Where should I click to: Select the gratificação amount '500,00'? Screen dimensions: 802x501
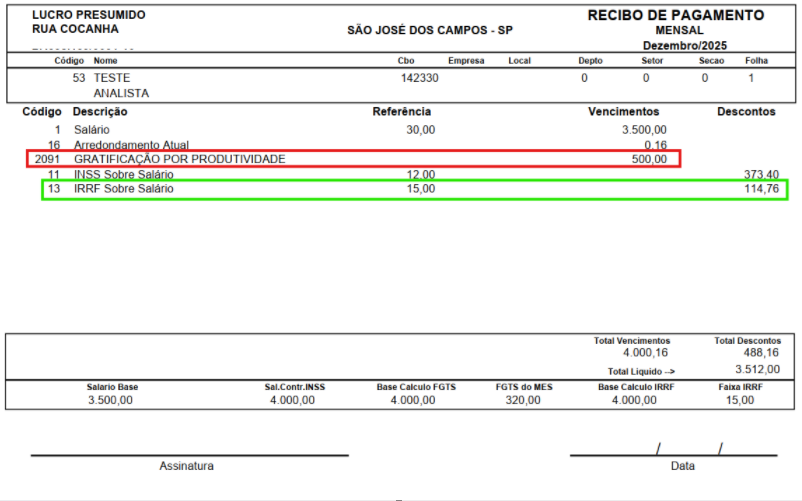pos(649,159)
